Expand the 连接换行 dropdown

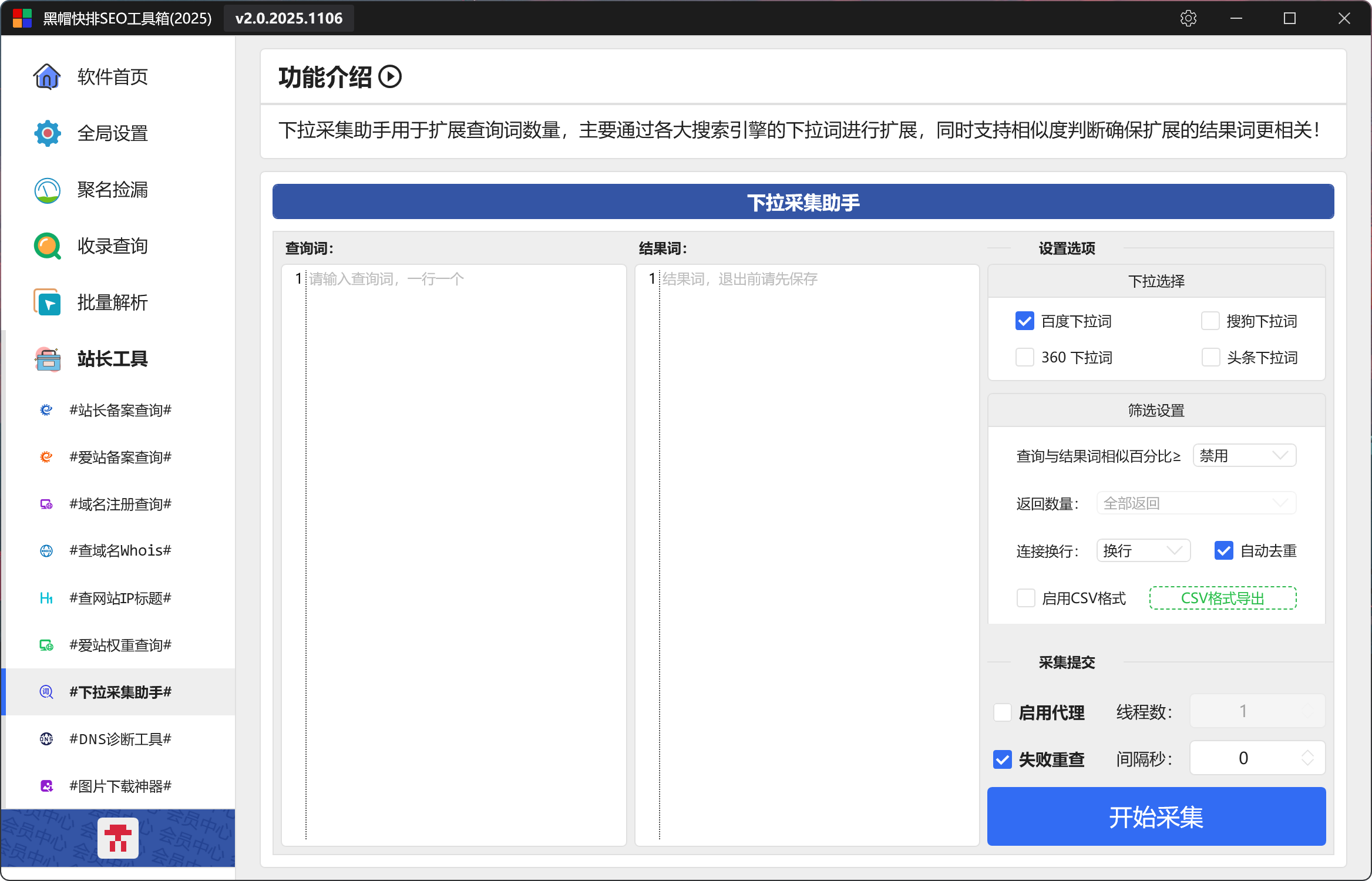tap(1143, 551)
